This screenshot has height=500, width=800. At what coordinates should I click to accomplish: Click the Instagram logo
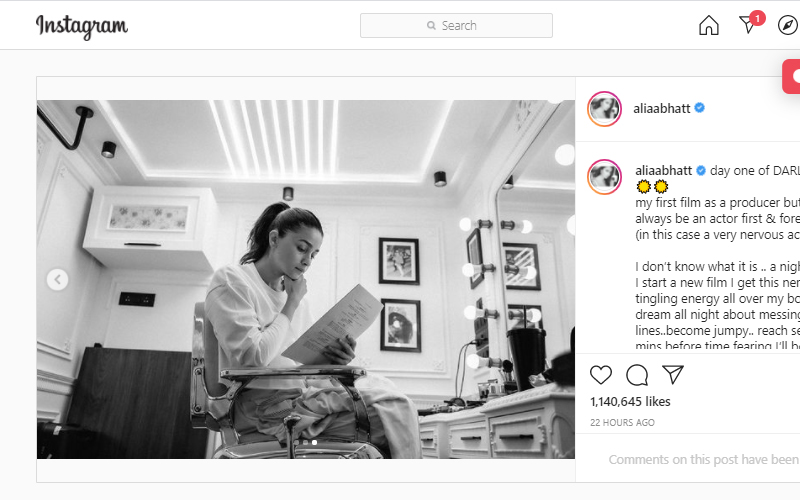(x=82, y=26)
